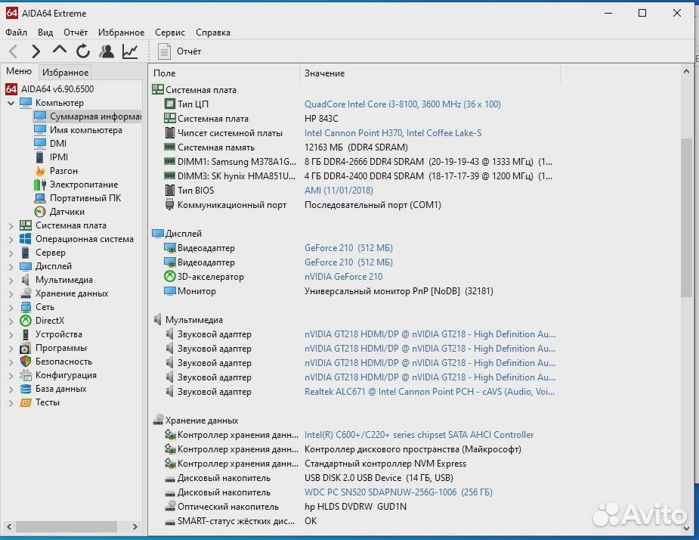699x540 pixels.
Task: Open Портативный ПК via its laptop icon
Action: tap(40, 198)
